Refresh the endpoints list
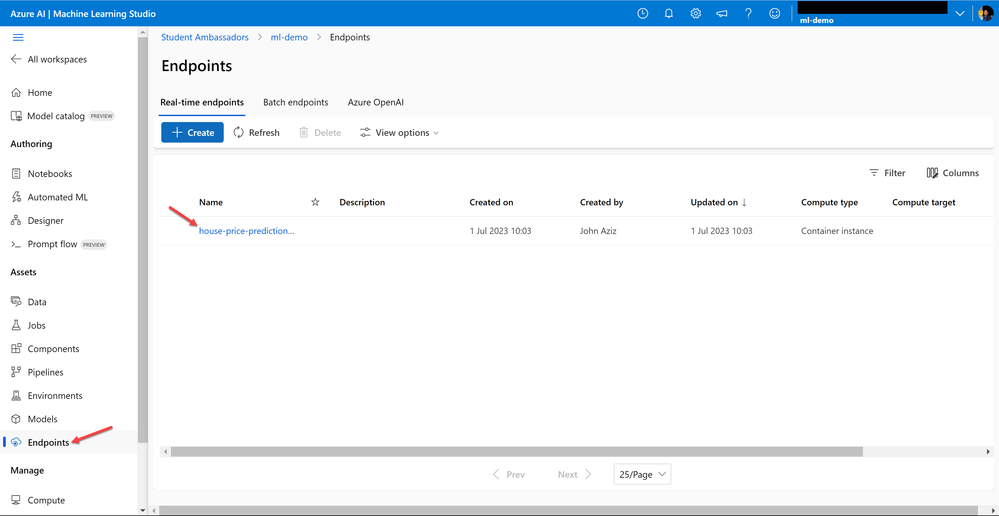999x516 pixels. 256,133
